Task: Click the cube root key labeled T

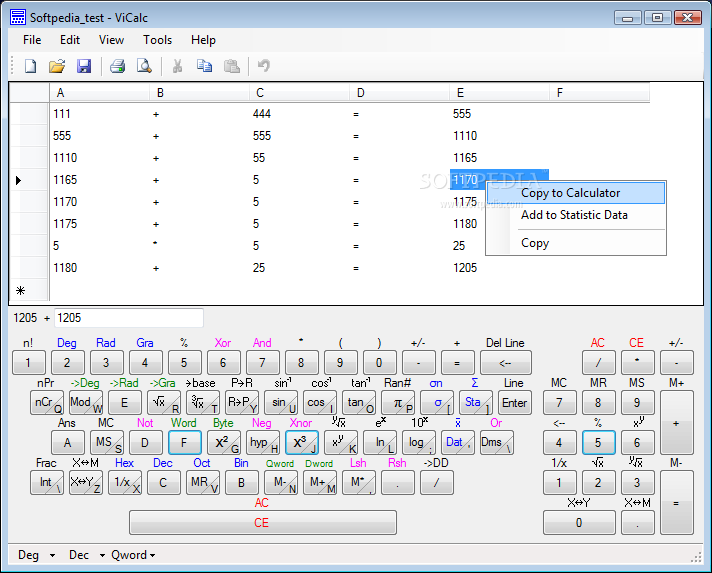Action: tap(203, 403)
